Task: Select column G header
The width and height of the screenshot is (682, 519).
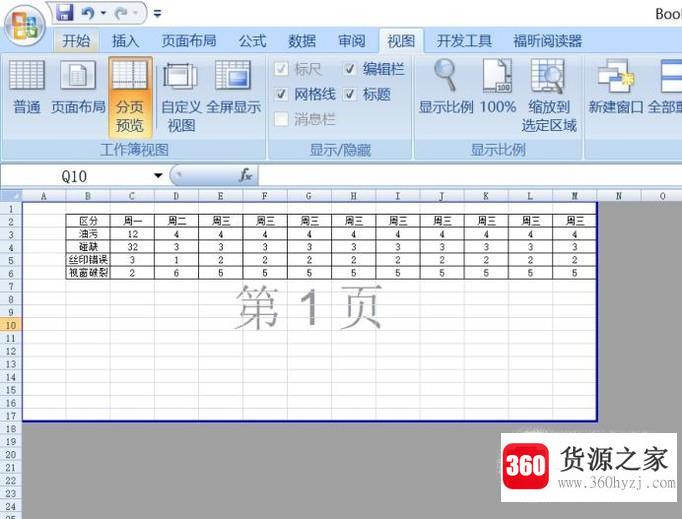Action: click(x=309, y=196)
